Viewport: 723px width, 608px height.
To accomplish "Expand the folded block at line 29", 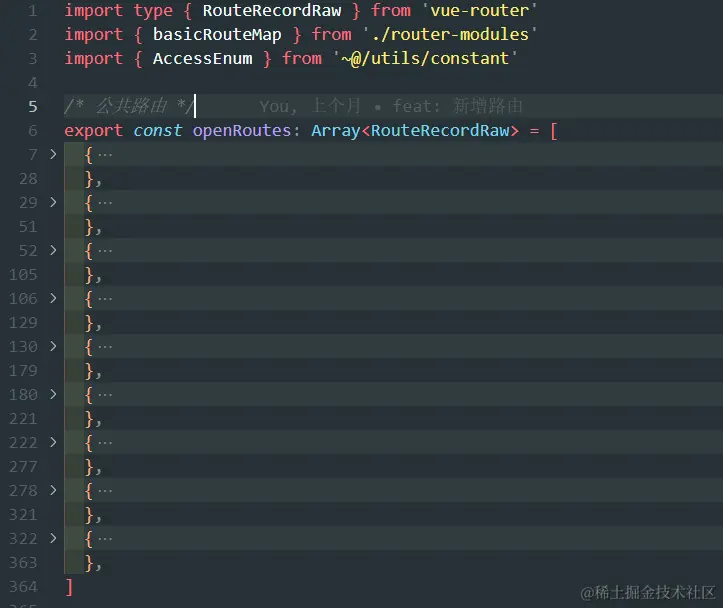I will pyautogui.click(x=53, y=202).
